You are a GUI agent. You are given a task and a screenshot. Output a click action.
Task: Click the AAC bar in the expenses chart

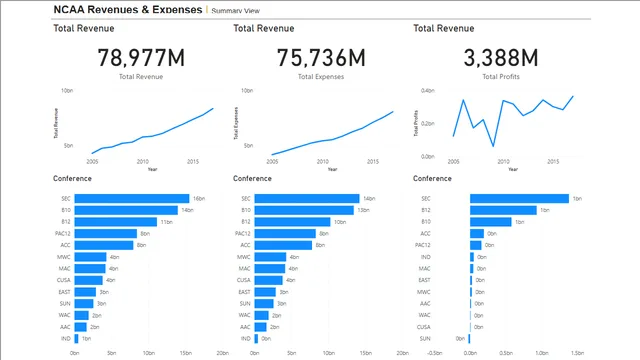click(260, 327)
